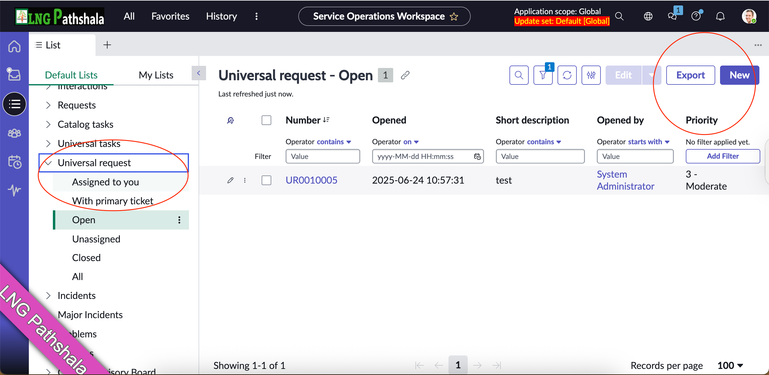Switch to My Lists tab
The width and height of the screenshot is (769, 375).
(156, 75)
